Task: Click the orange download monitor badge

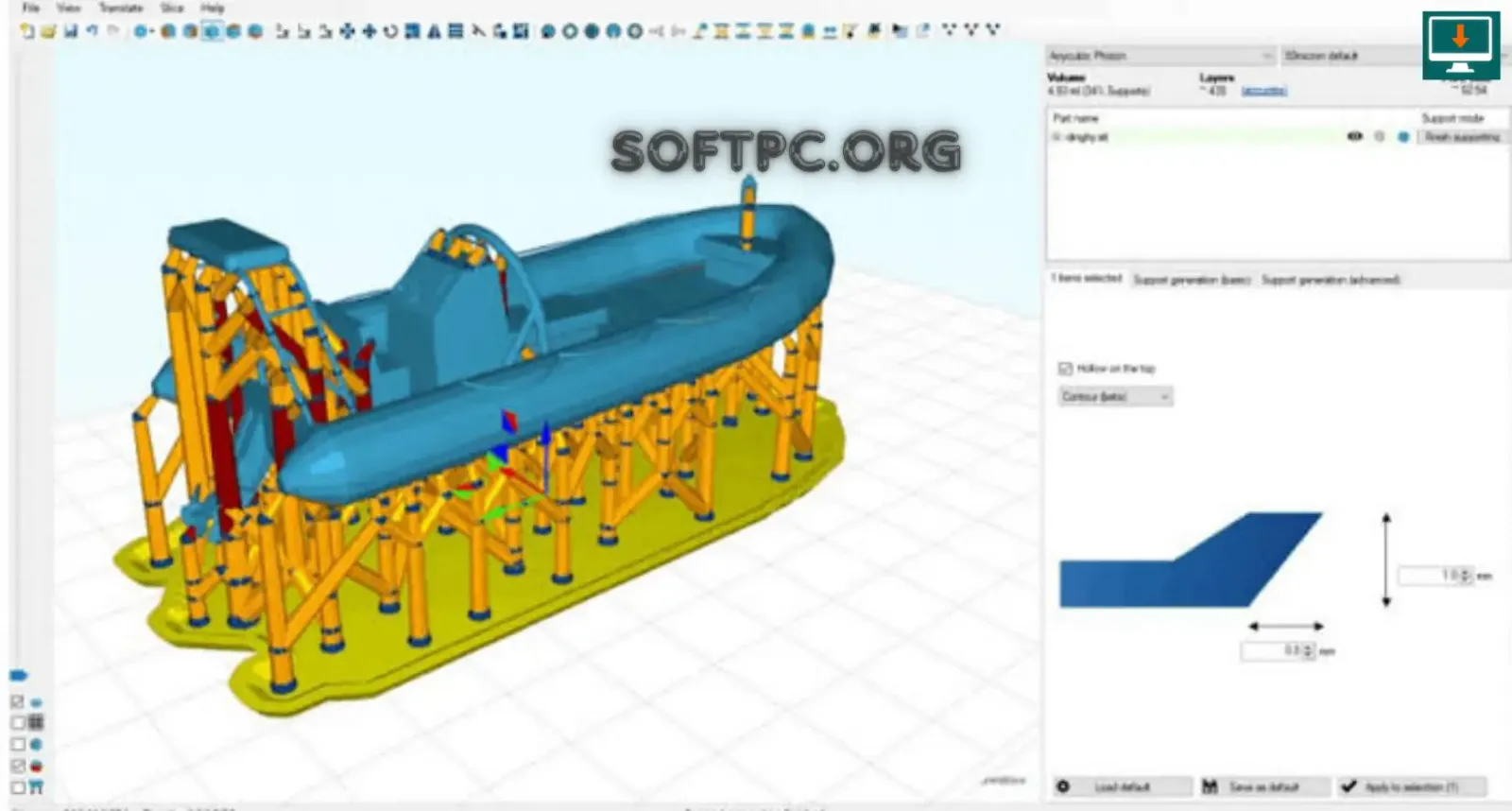Action: (x=1460, y=44)
